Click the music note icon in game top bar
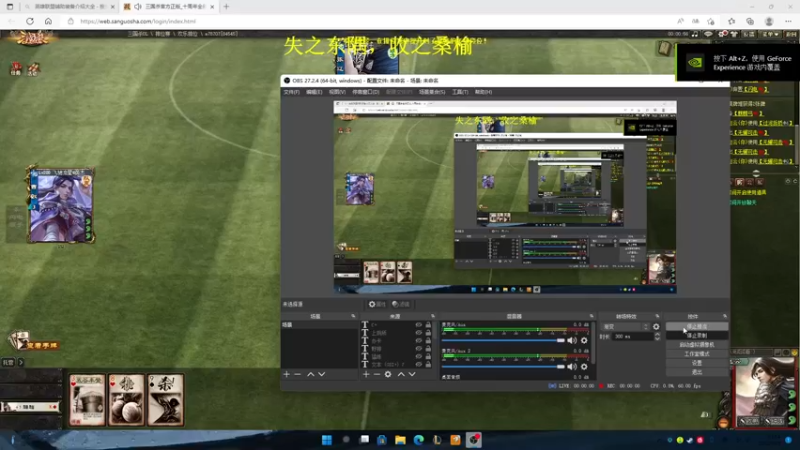Viewport: 800px width, 450px height. click(x=694, y=34)
